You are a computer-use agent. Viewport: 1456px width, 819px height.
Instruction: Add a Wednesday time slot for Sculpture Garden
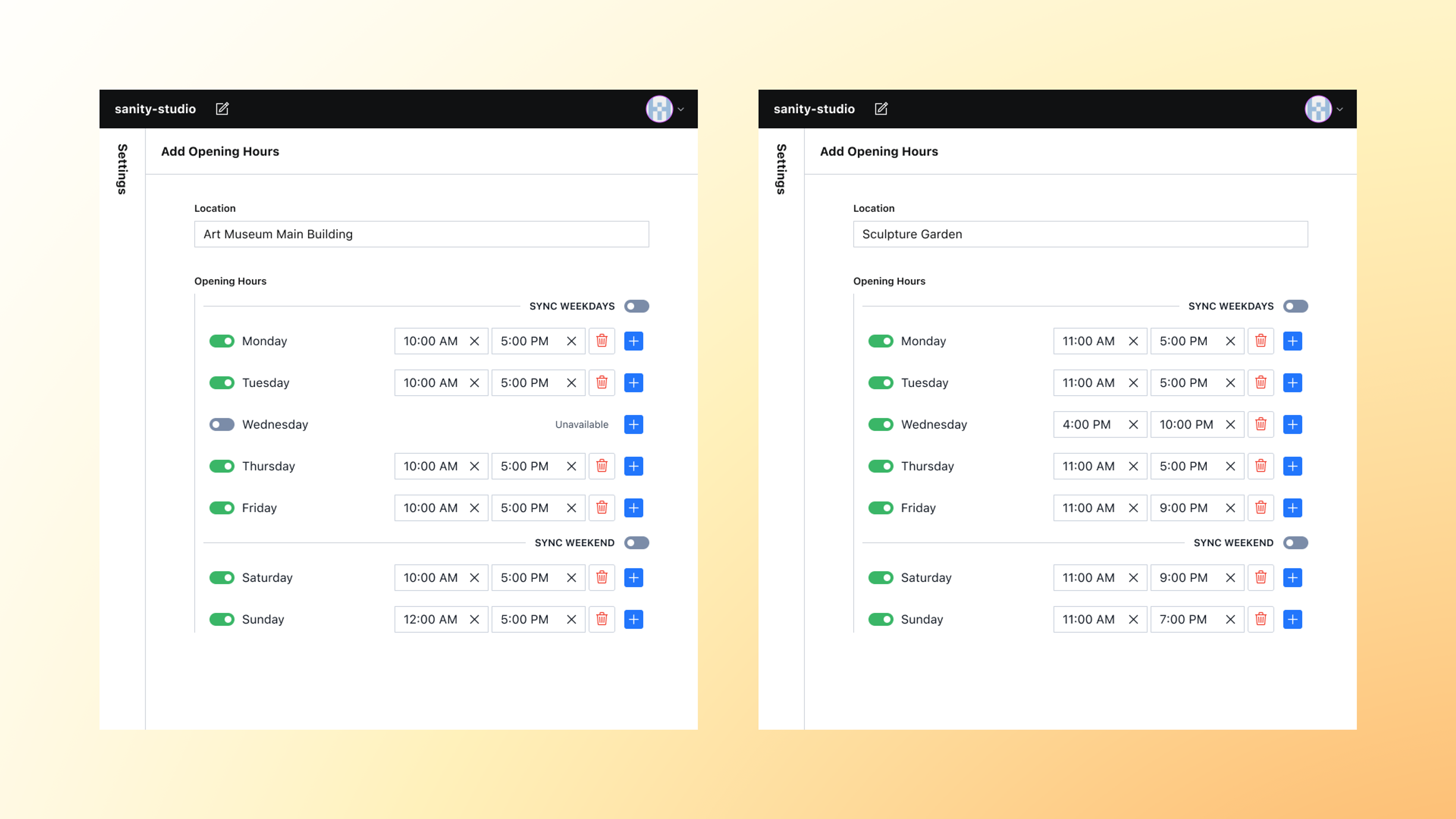(1293, 425)
